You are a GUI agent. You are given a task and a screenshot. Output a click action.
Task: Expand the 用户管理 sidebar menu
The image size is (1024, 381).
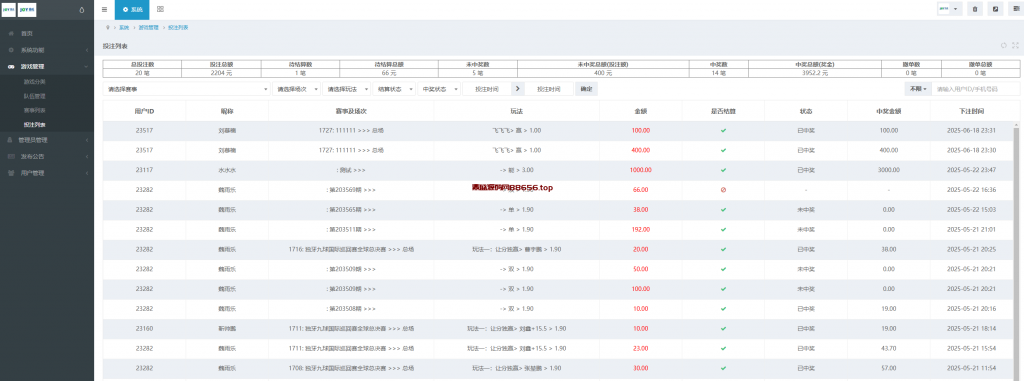47,173
